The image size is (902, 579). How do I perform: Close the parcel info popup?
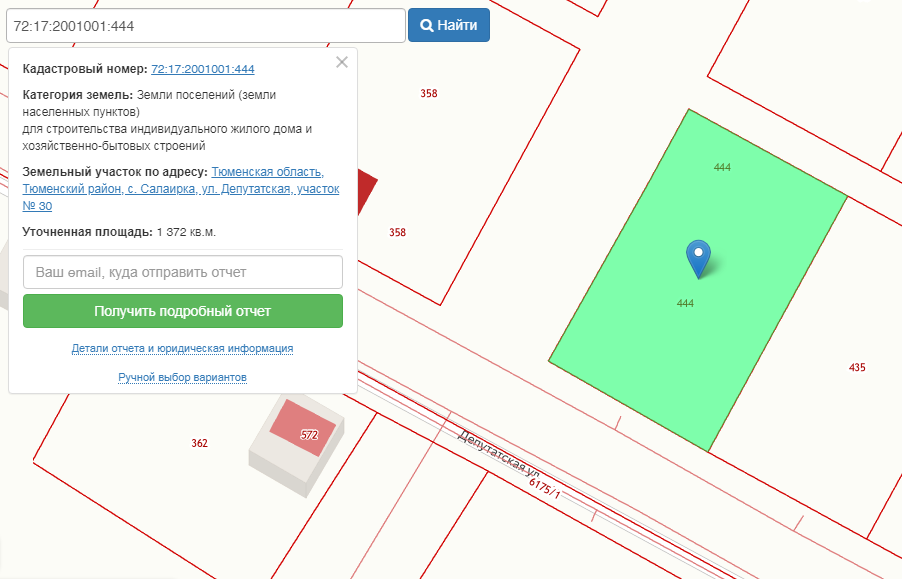pos(342,62)
